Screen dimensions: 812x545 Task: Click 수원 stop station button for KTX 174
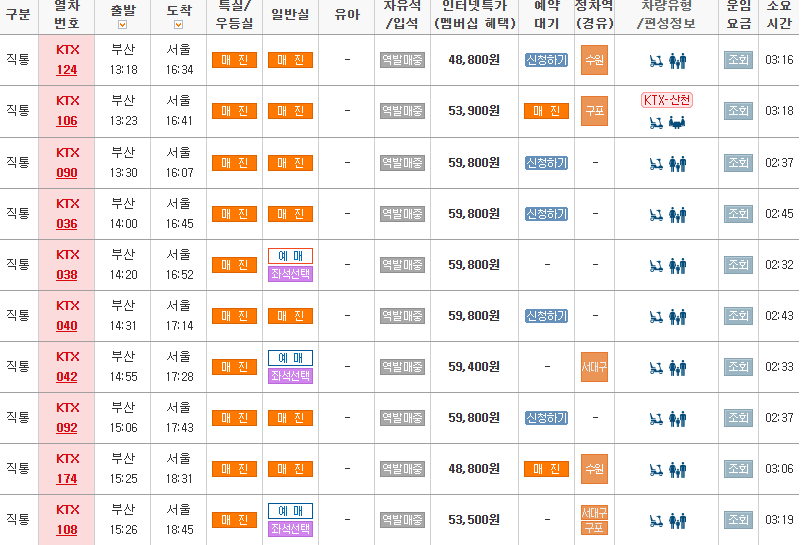click(594, 469)
